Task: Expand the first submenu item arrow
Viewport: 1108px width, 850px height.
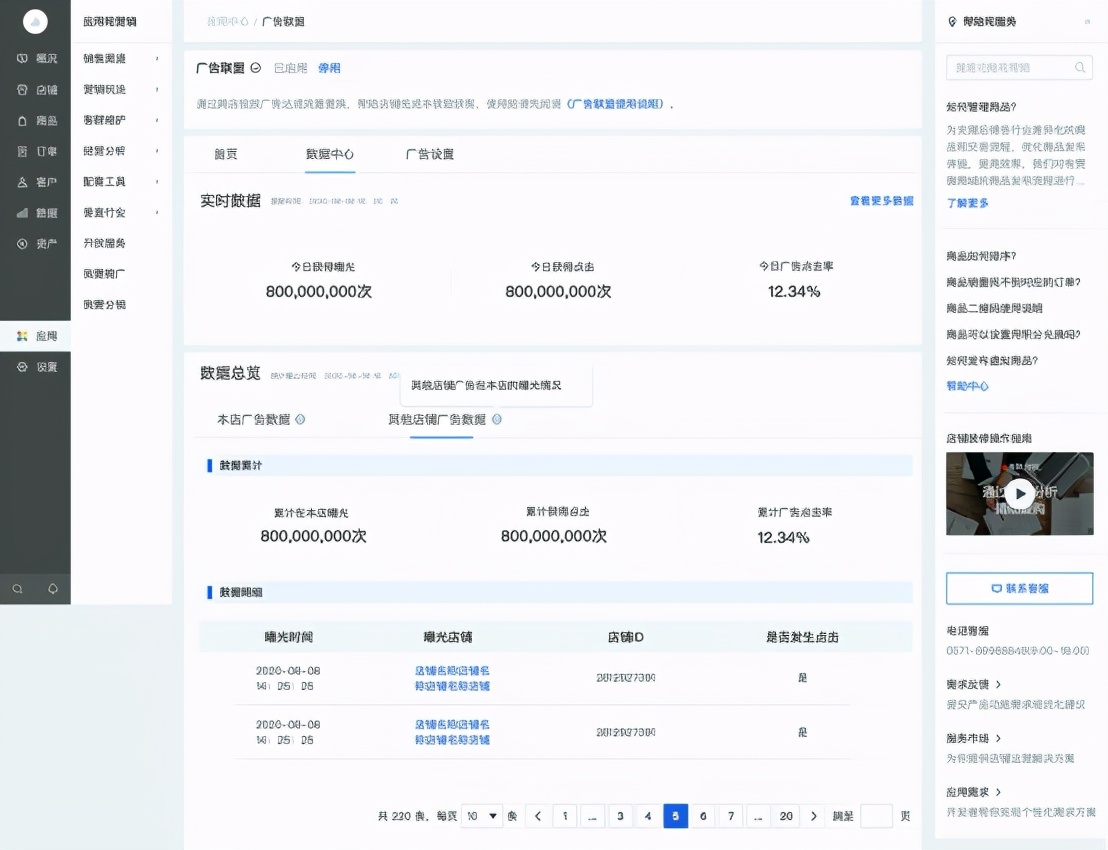Action: (157, 59)
